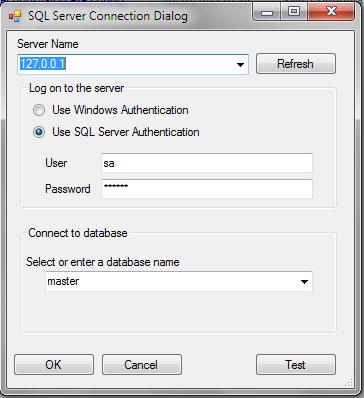364x398 pixels.
Task: Click the Log on to the server group label
Action: (x=77, y=88)
